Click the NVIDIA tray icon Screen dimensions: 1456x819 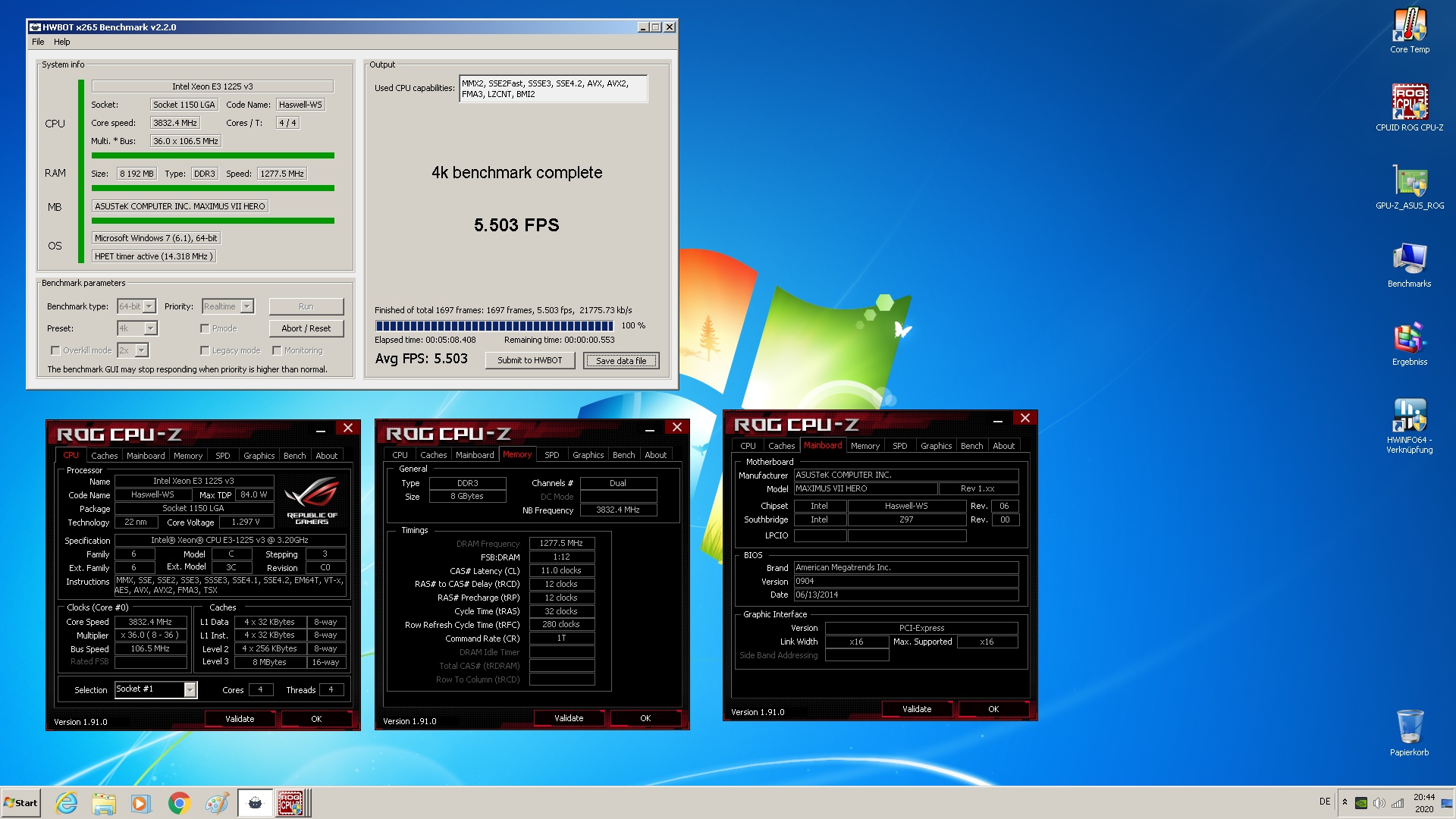click(1361, 803)
